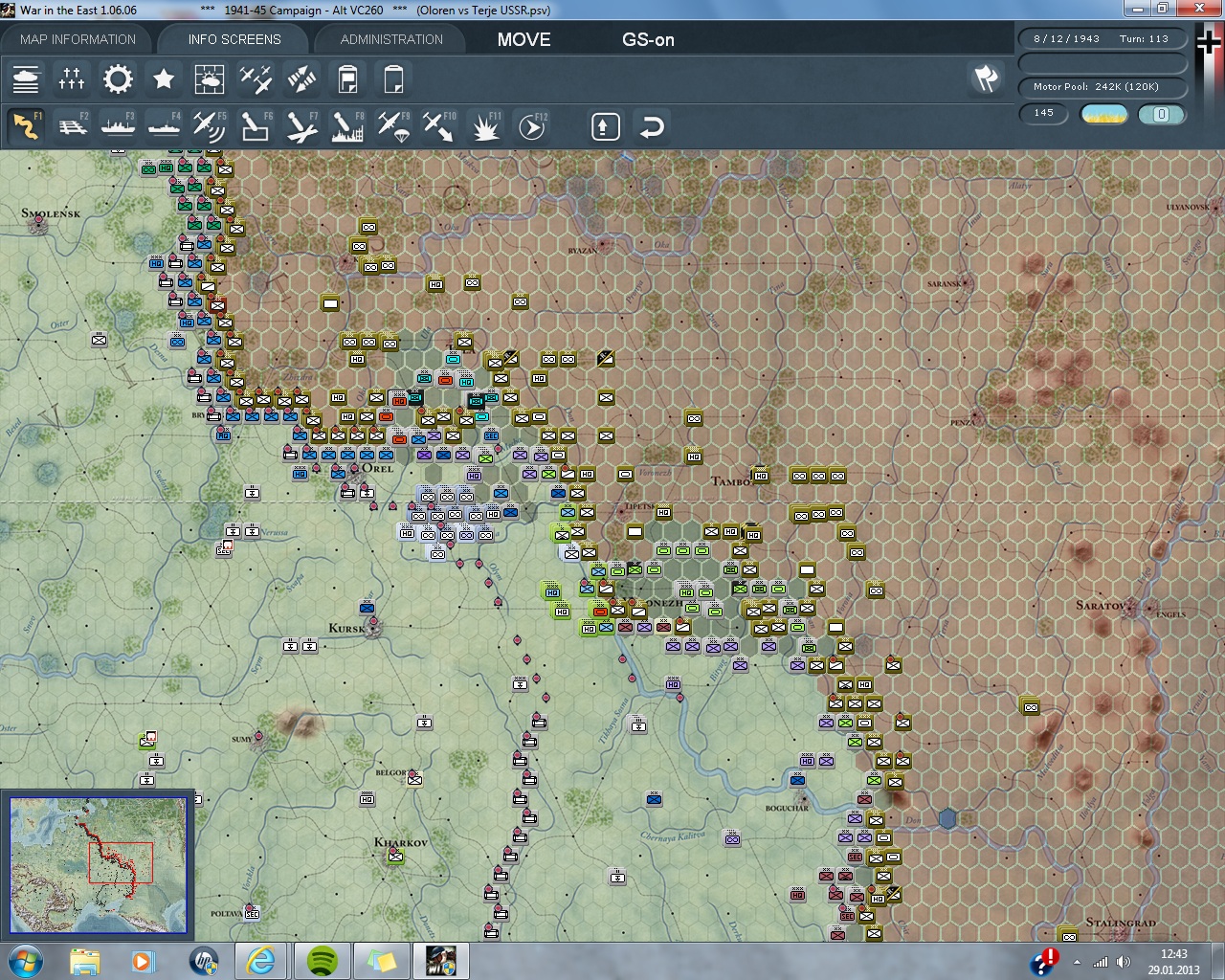This screenshot has height=980, width=1225.
Task: Select Move mode (F1)
Action: click(26, 126)
